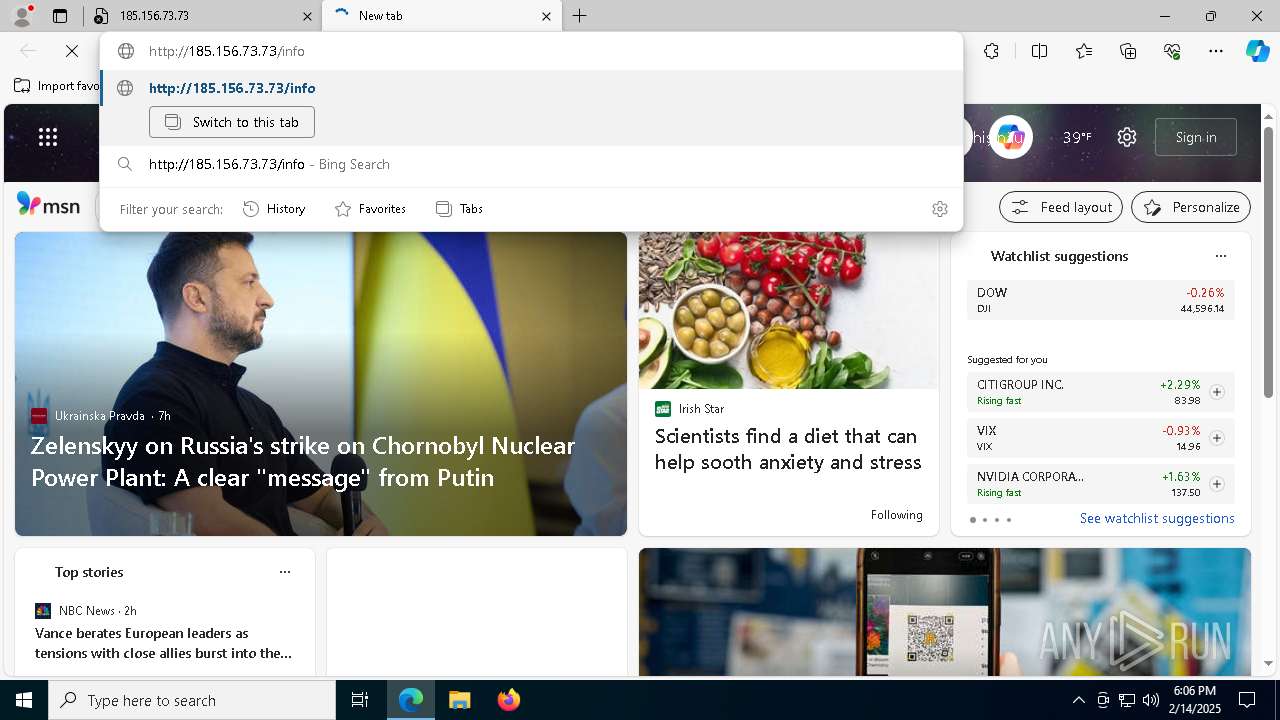Open the Scientists find a diet article
Screen dimensions: 1280x720
coord(788,449)
